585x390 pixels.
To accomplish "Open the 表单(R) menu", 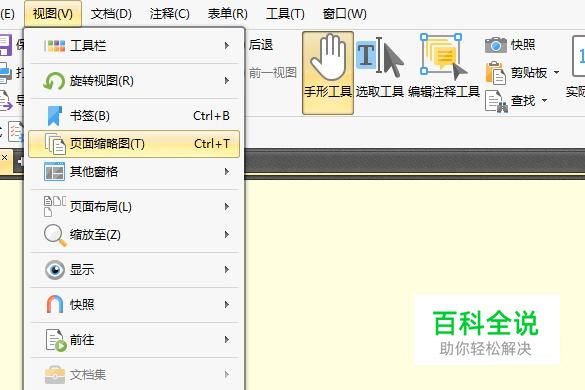I will 228,14.
